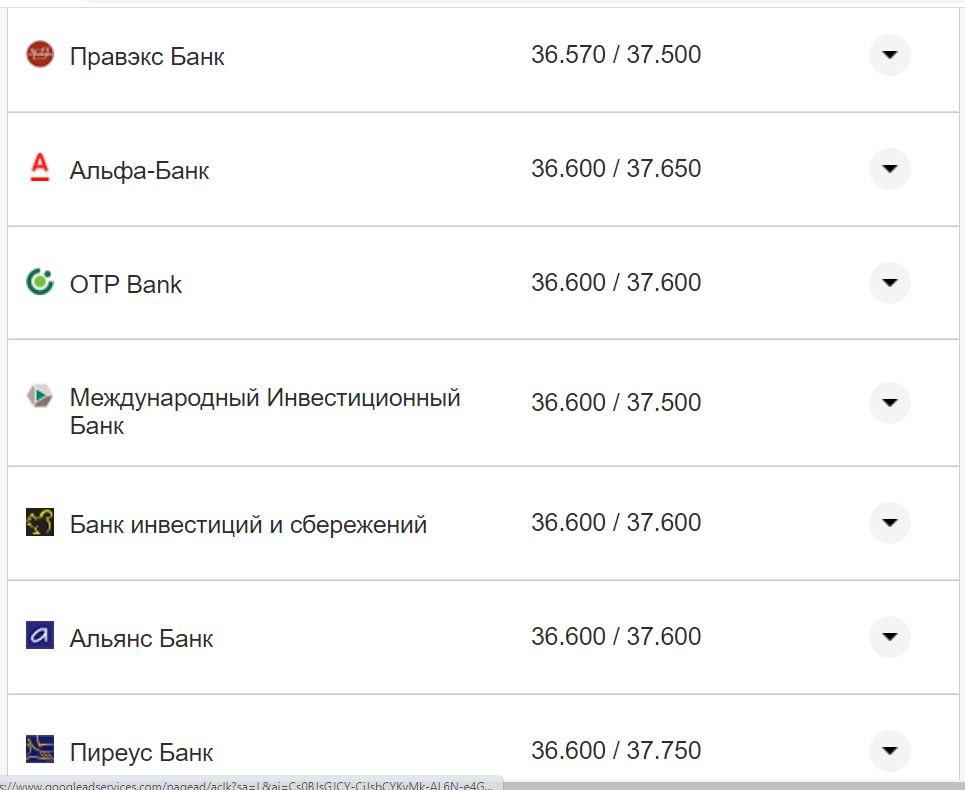Expand Банк инвестиций и сбережений row

(x=889, y=522)
